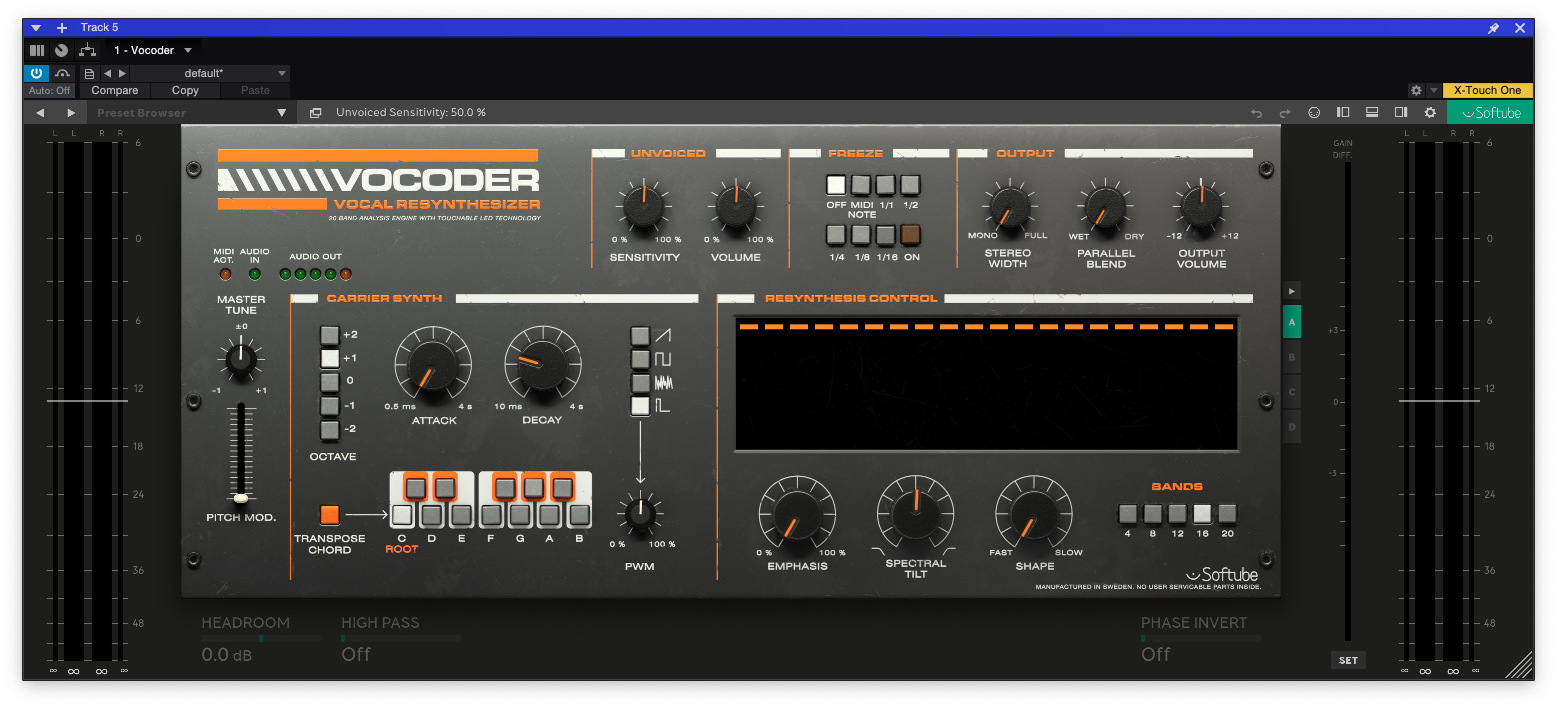1557x707 pixels.
Task: Toggle the Transpose Chord orange button
Action: tap(330, 515)
